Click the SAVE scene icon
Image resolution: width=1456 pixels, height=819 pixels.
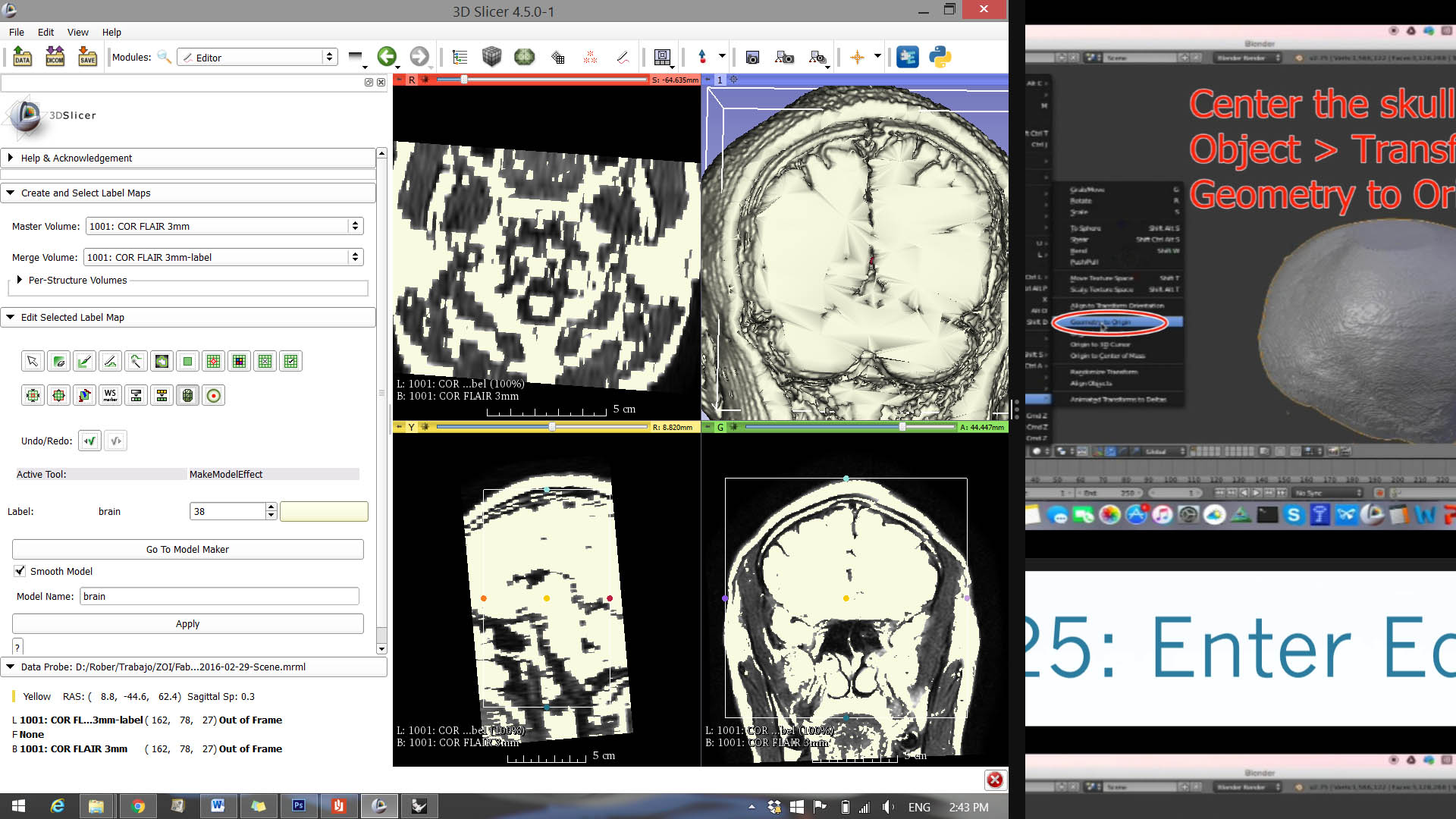[87, 57]
